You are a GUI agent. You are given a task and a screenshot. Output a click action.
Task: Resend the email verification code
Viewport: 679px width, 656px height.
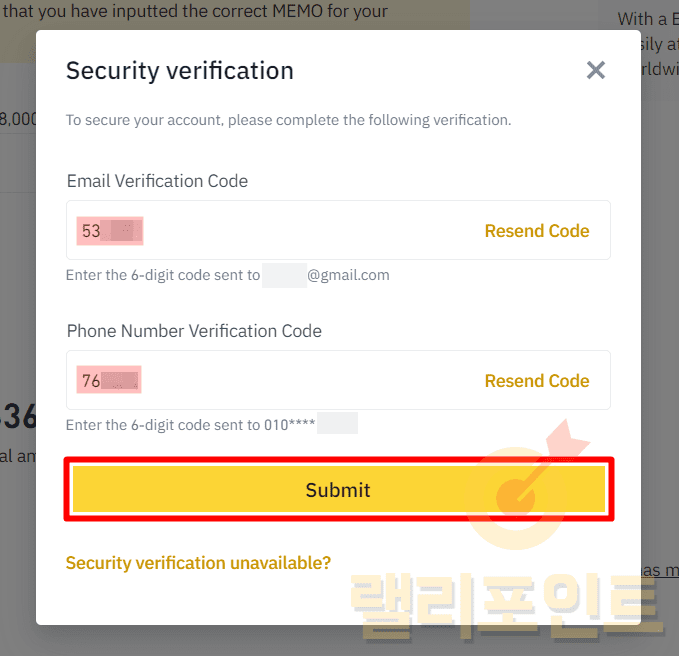click(x=536, y=231)
